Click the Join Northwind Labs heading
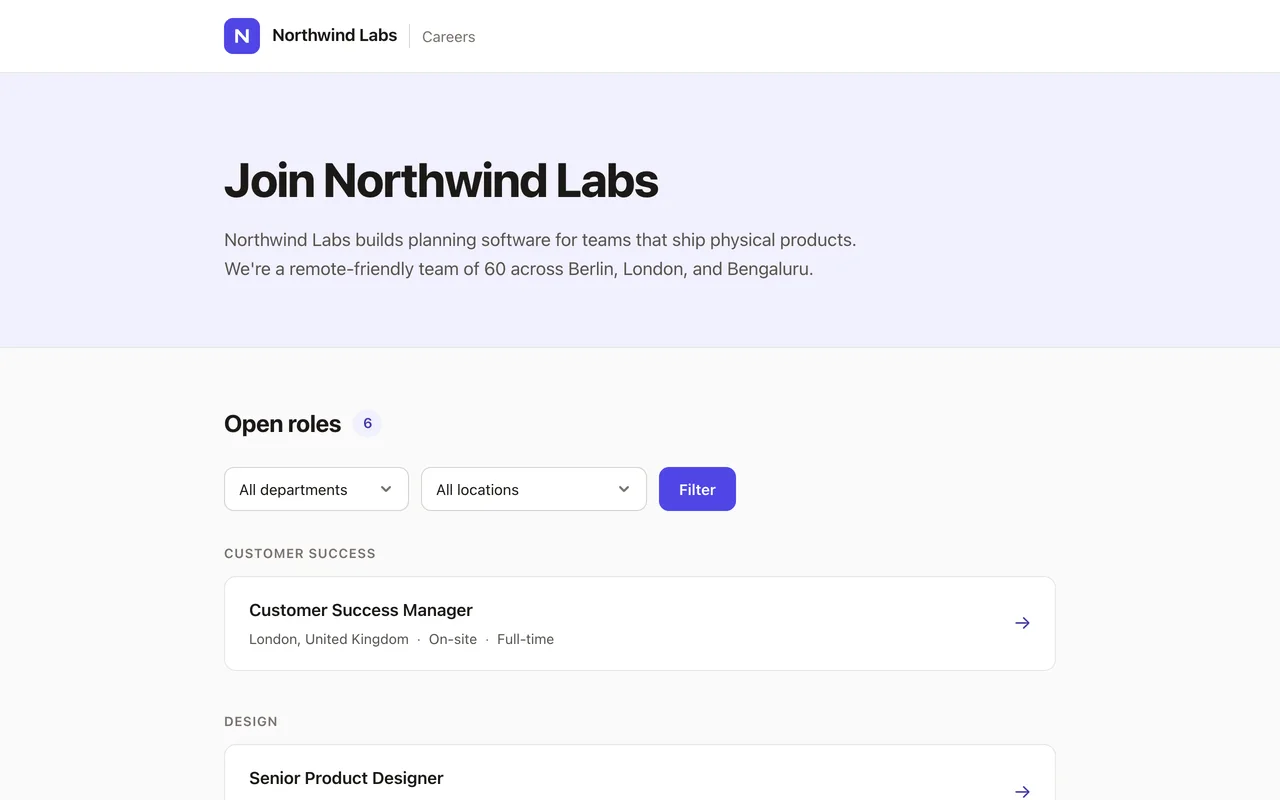This screenshot has height=800, width=1280. (x=441, y=181)
